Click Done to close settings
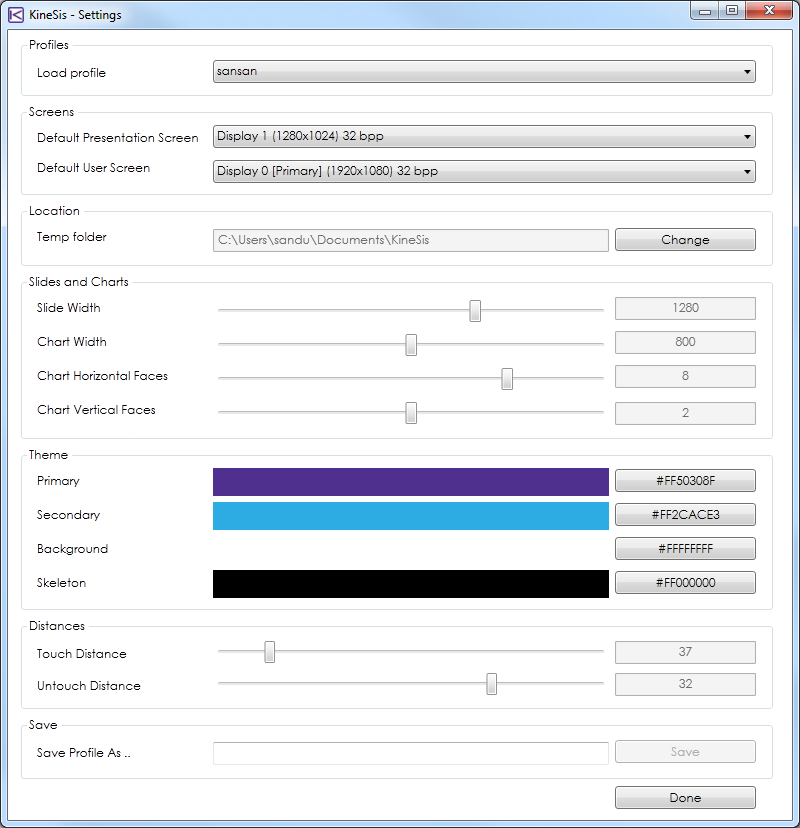 click(685, 798)
